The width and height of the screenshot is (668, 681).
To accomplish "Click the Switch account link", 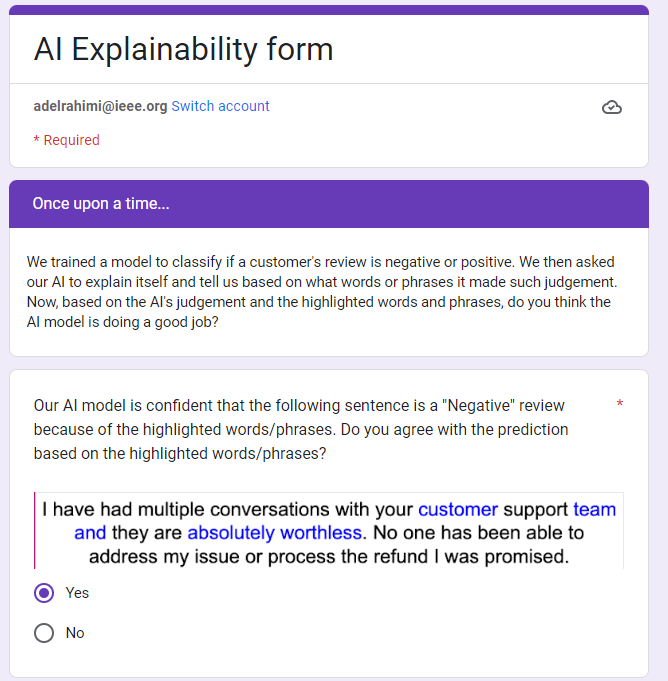I will (x=220, y=106).
